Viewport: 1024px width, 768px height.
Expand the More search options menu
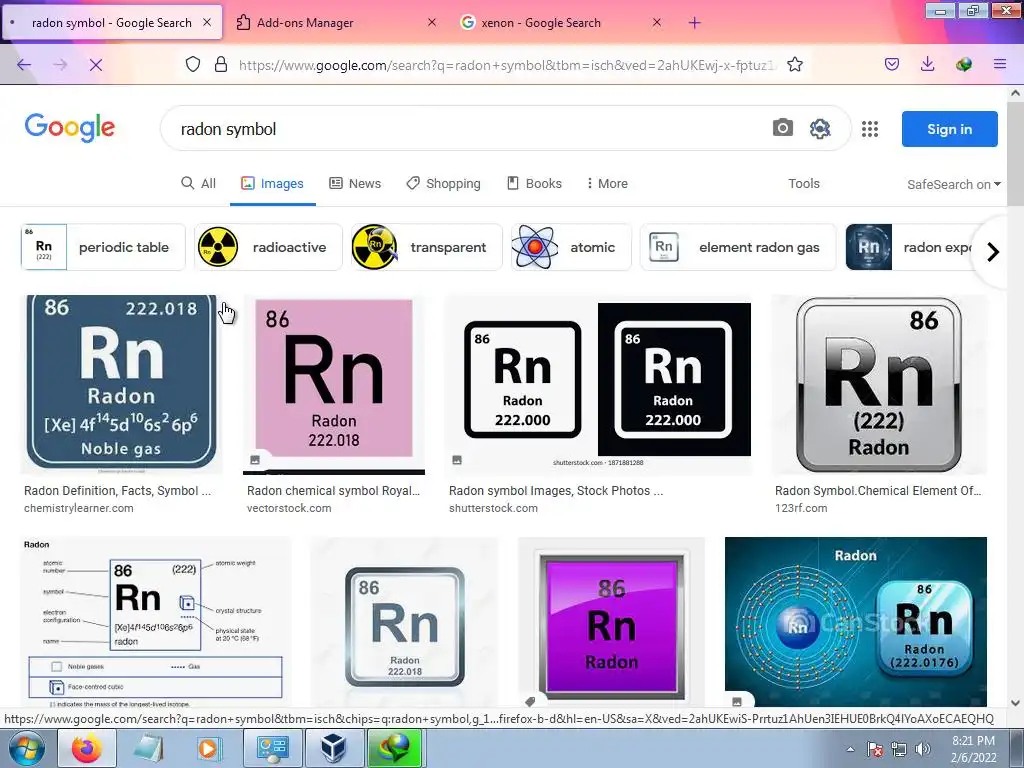607,184
